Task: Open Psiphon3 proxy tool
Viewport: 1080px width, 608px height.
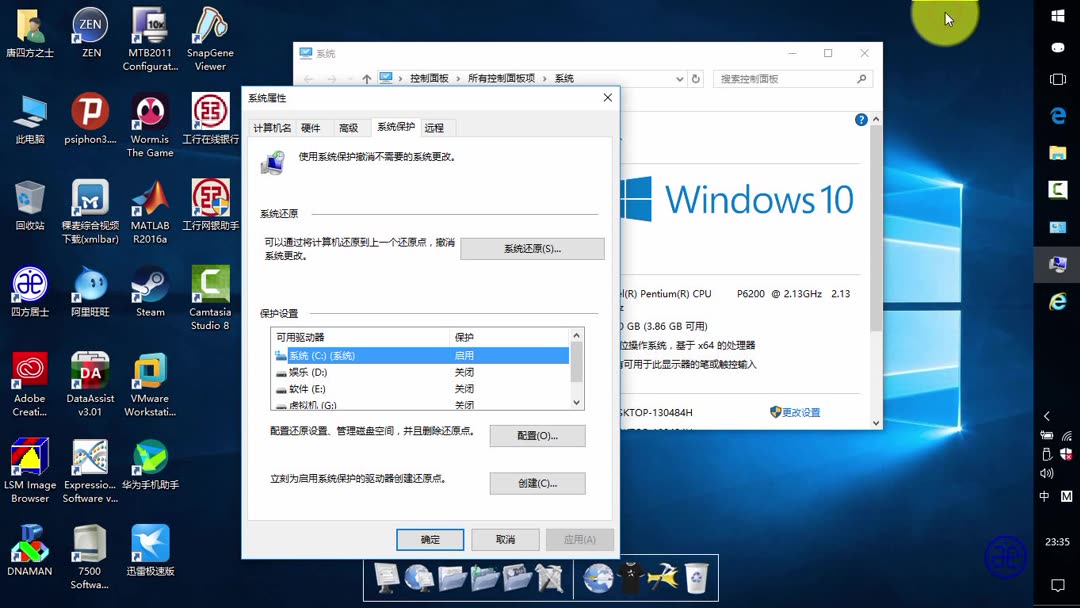Action: pos(89,115)
